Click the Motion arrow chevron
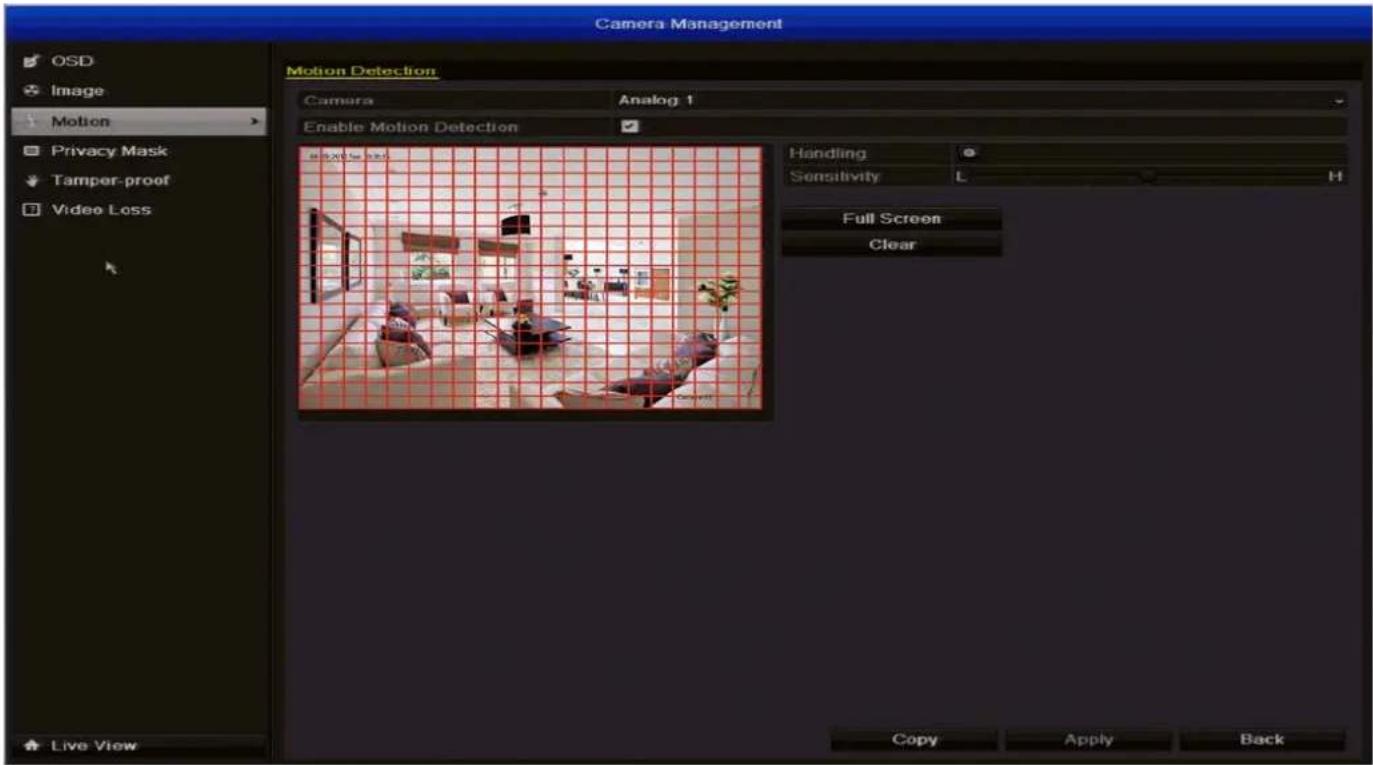This screenshot has width=1373, height=765. pos(256,121)
